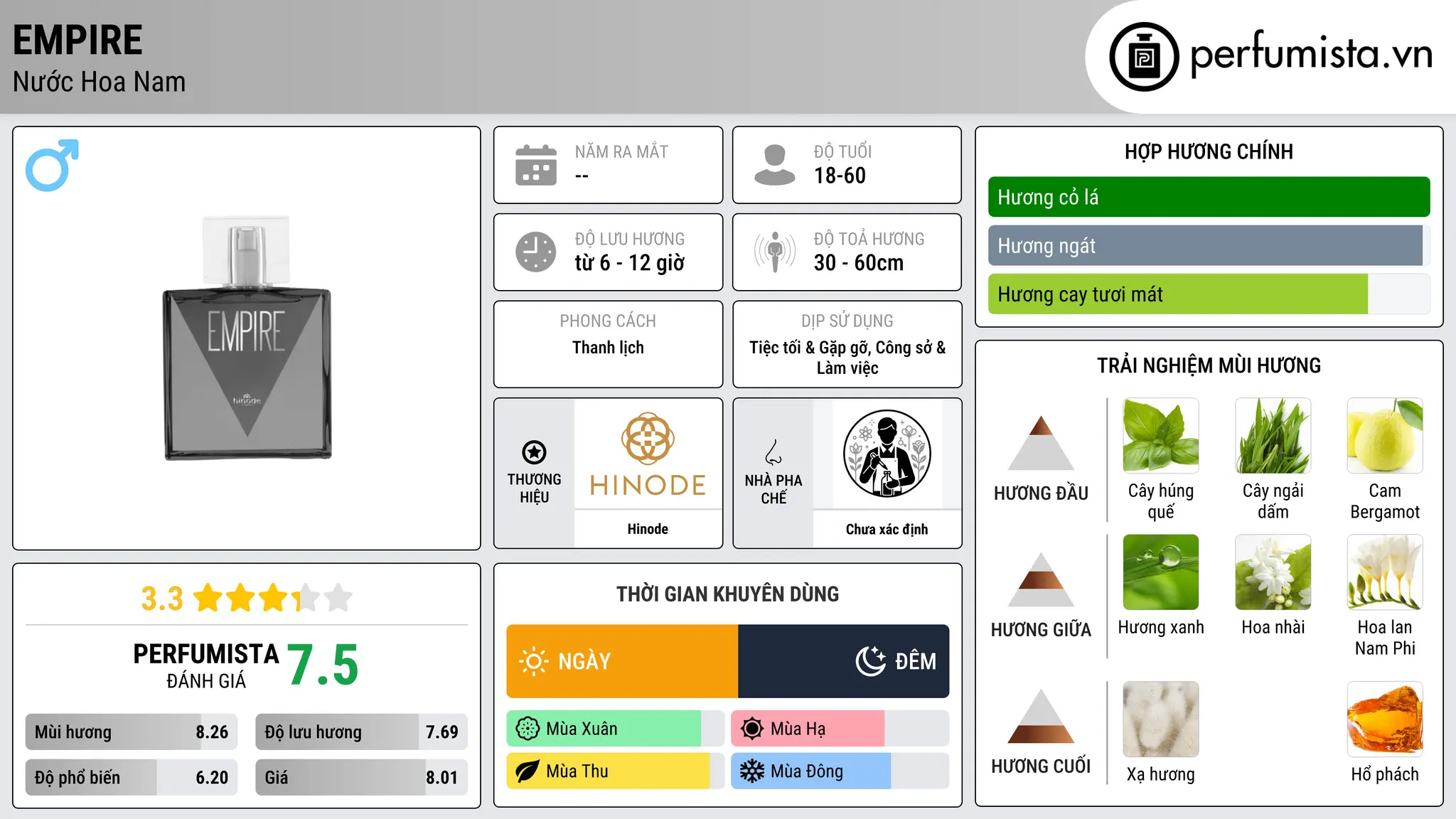
Task: Click the Thời gian khuyên dùng heading
Action: point(727,594)
